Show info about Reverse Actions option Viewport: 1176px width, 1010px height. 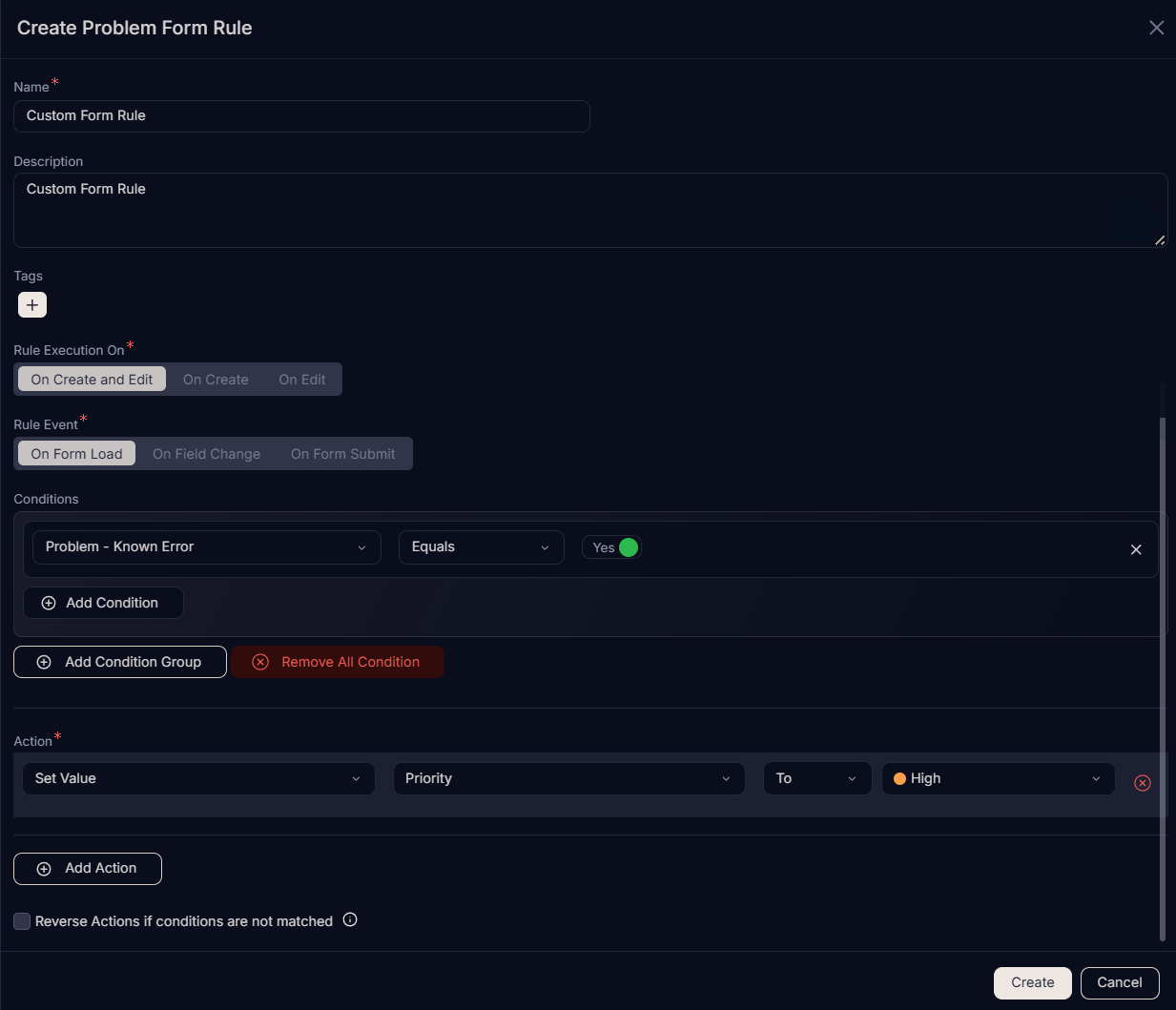pos(350,919)
